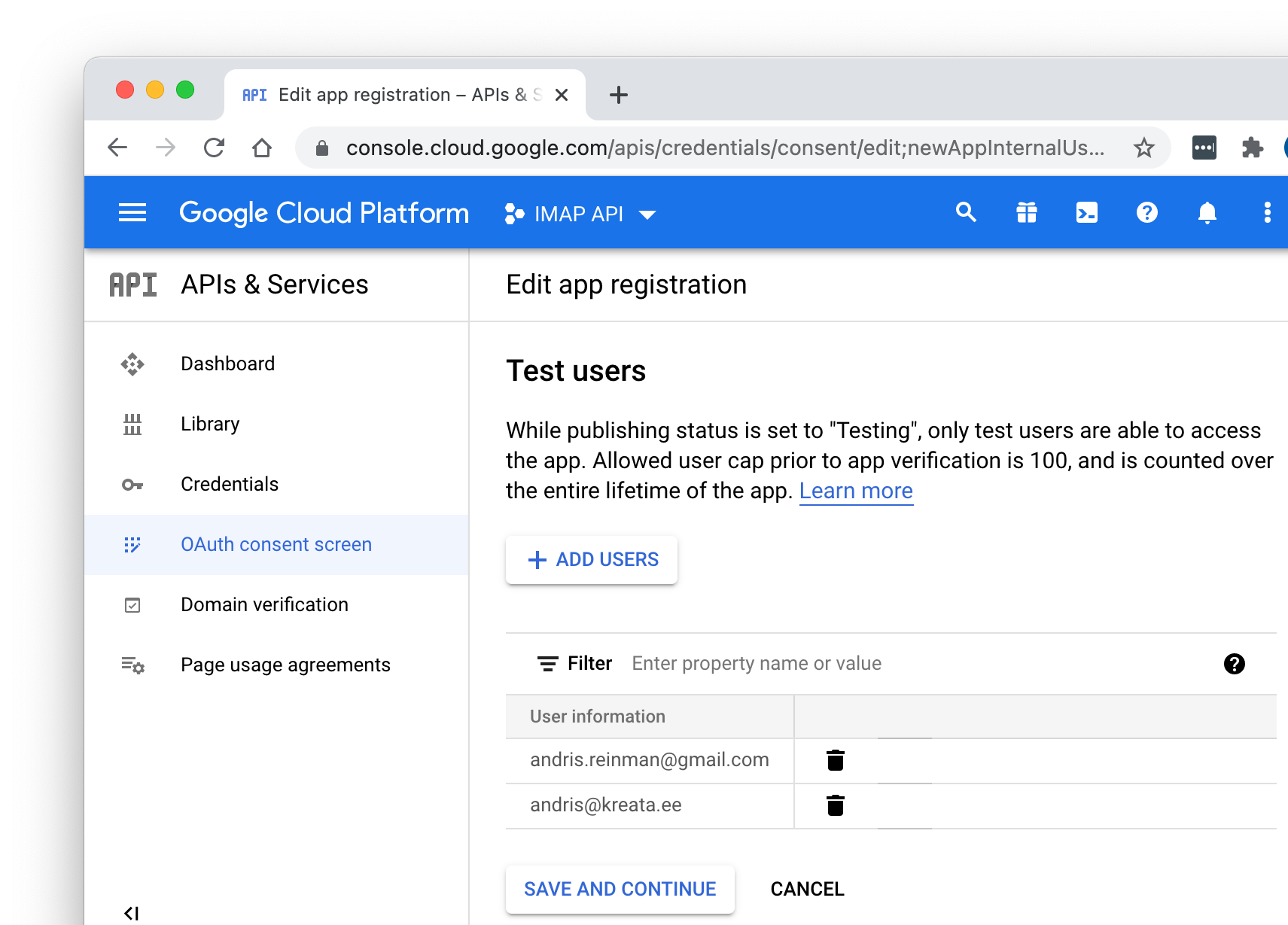Viewport: 1288px width, 925px height.
Task: Click the browser forward arrow
Action: (166, 148)
